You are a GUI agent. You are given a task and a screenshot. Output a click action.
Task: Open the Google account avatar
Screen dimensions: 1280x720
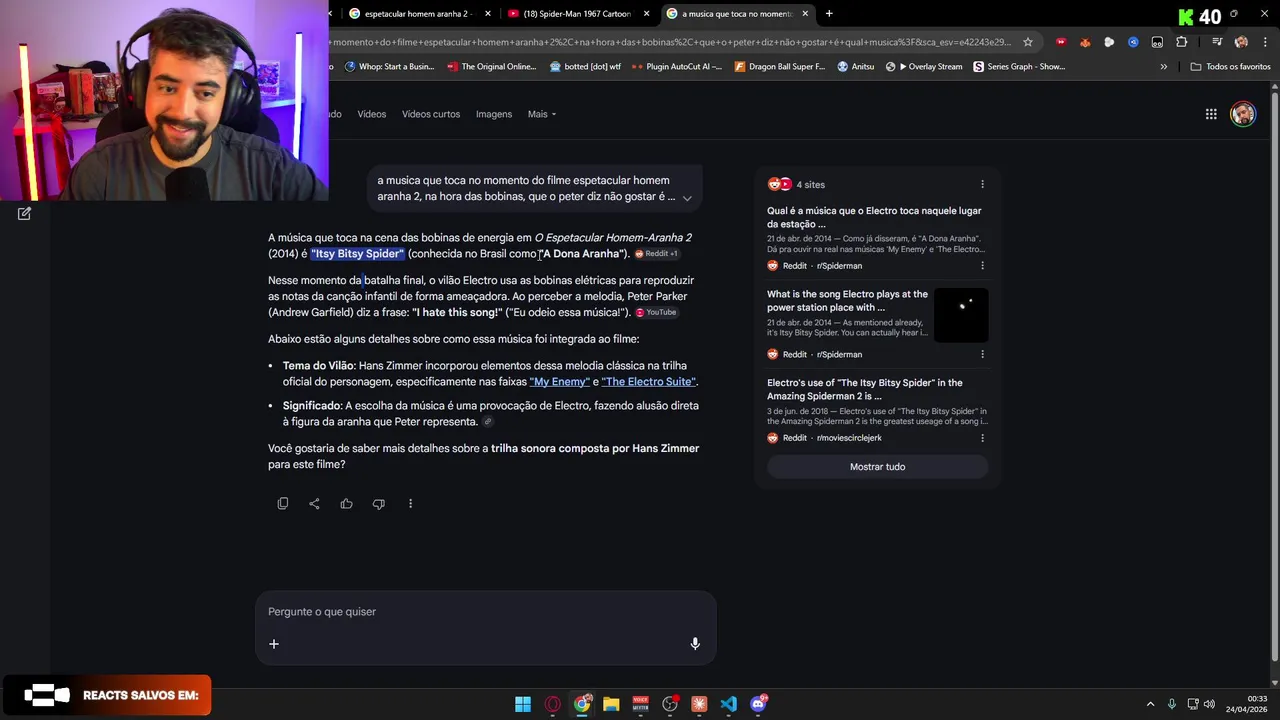pyautogui.click(x=1243, y=114)
